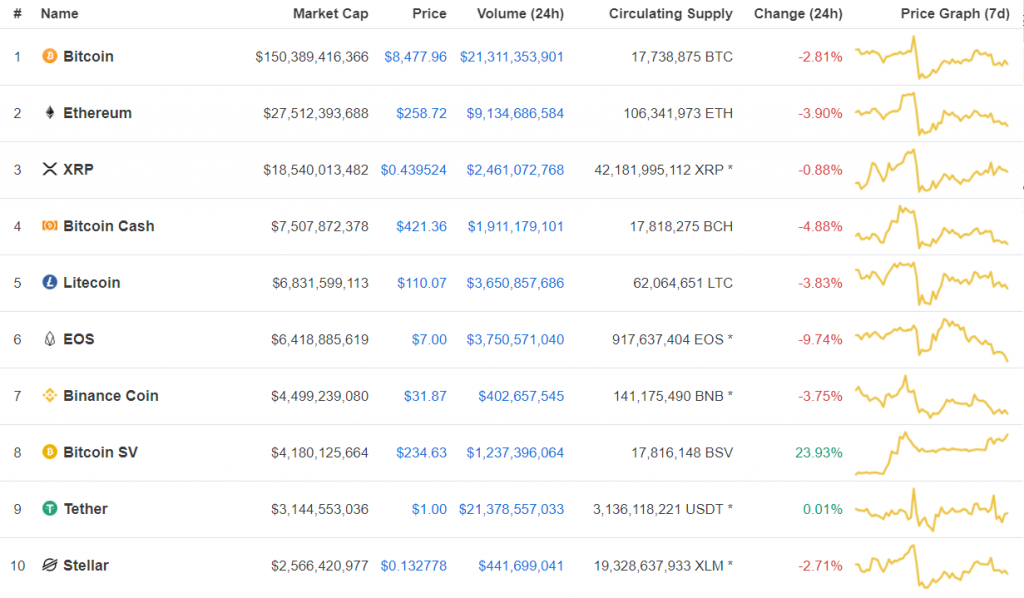The height and width of the screenshot is (598, 1024).
Task: Sort by the # rank column header
Action: (x=18, y=14)
